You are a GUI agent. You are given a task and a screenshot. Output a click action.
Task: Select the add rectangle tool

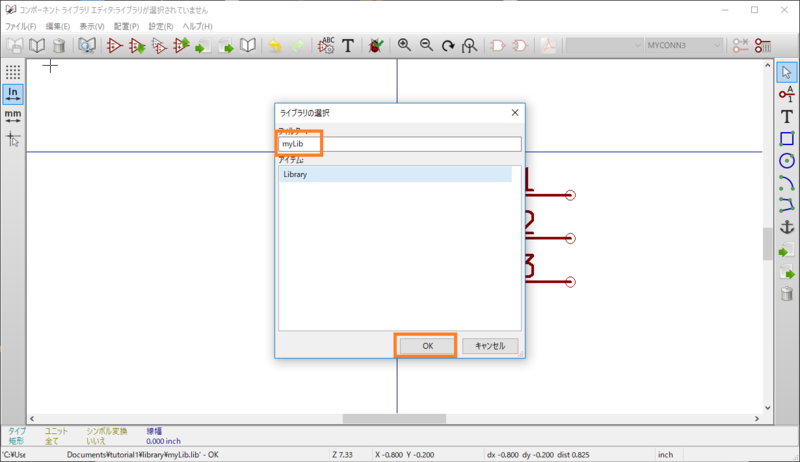coord(787,138)
